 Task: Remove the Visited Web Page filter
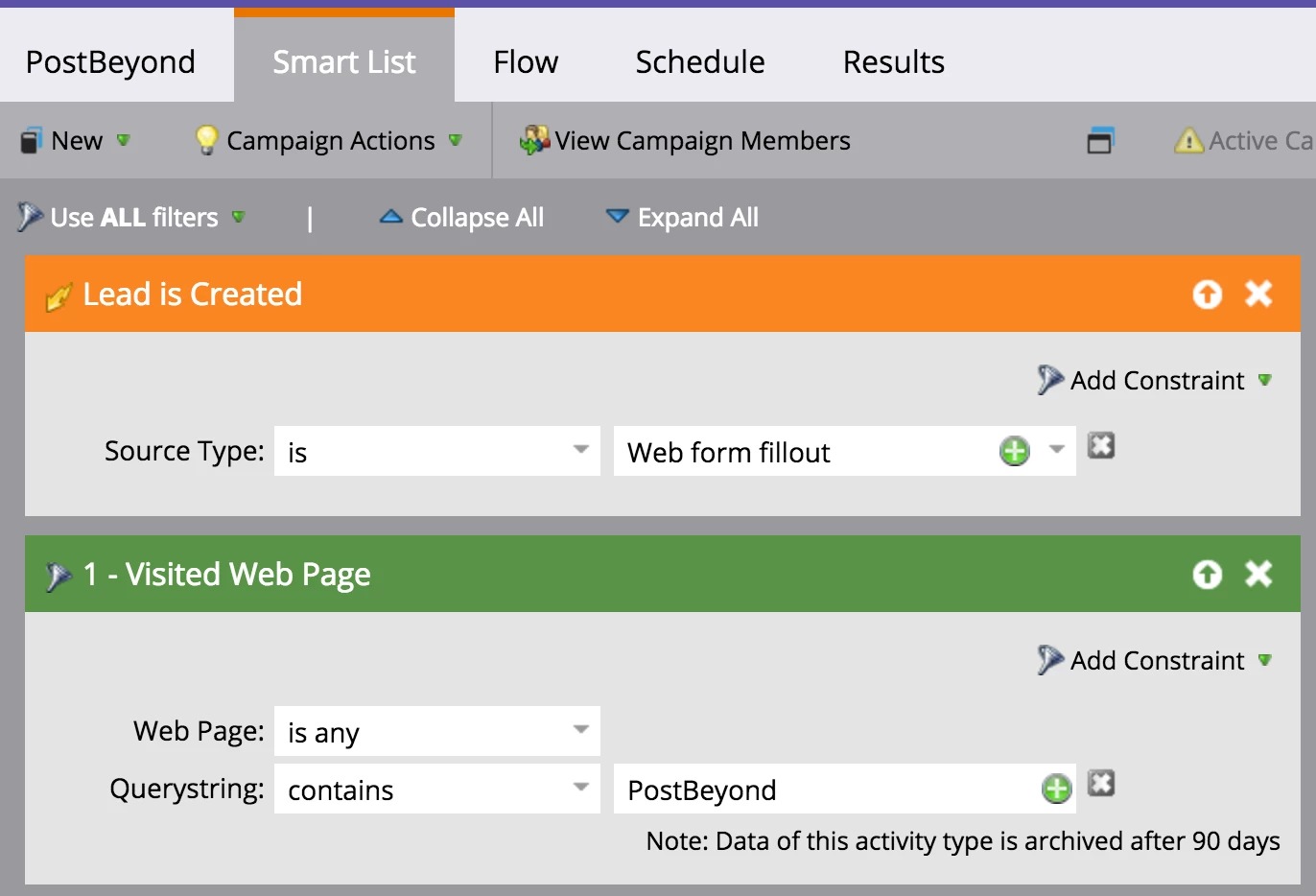pyautogui.click(x=1258, y=574)
